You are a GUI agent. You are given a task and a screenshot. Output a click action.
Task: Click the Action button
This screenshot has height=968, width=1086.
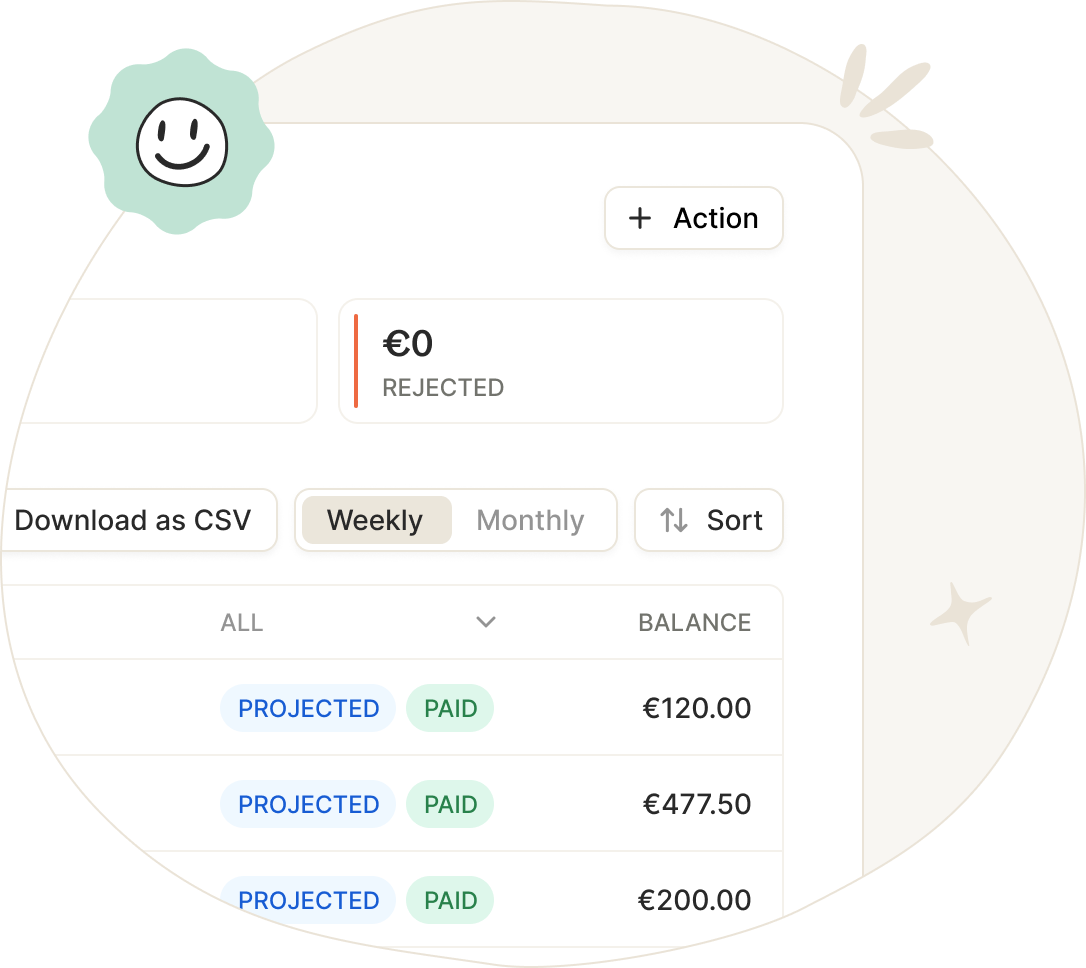pos(694,218)
